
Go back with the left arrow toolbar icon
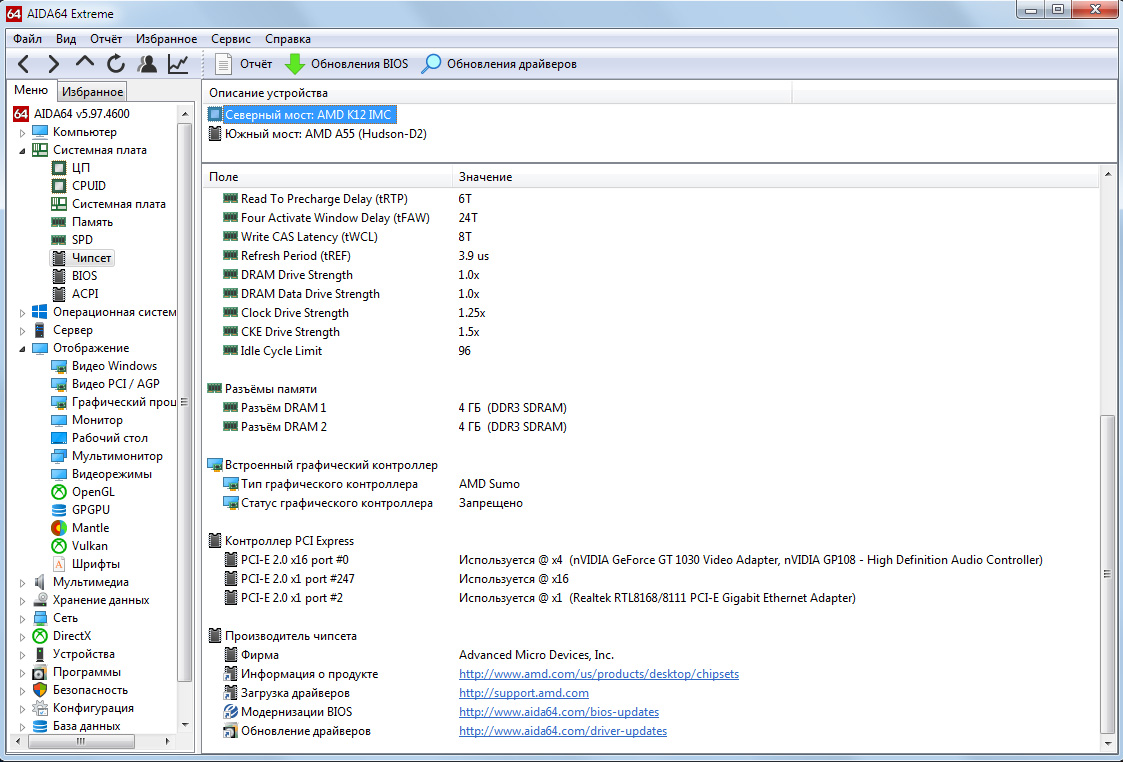pyautogui.click(x=24, y=64)
